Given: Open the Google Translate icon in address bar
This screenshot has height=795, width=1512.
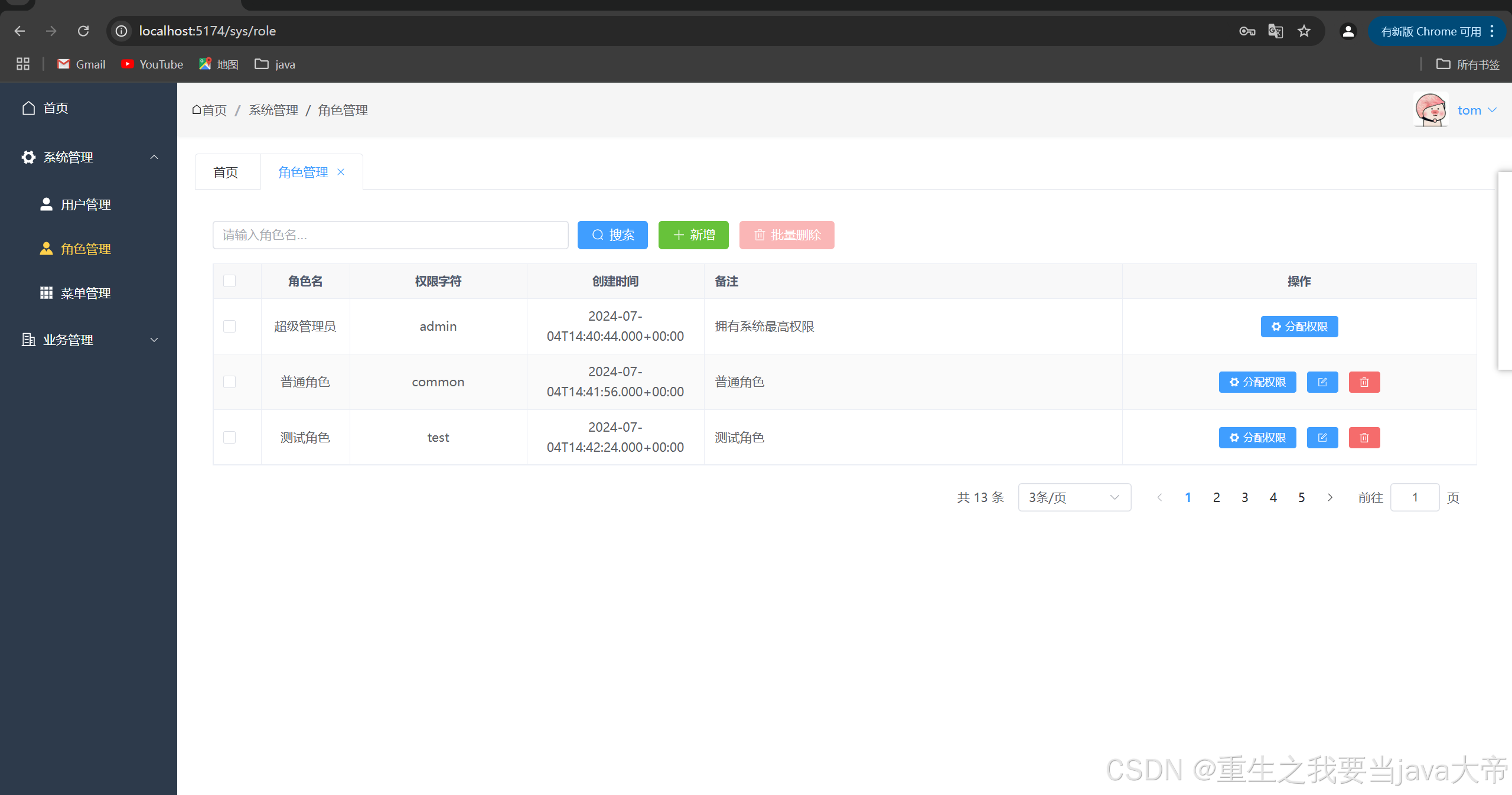Looking at the screenshot, I should 1275,31.
